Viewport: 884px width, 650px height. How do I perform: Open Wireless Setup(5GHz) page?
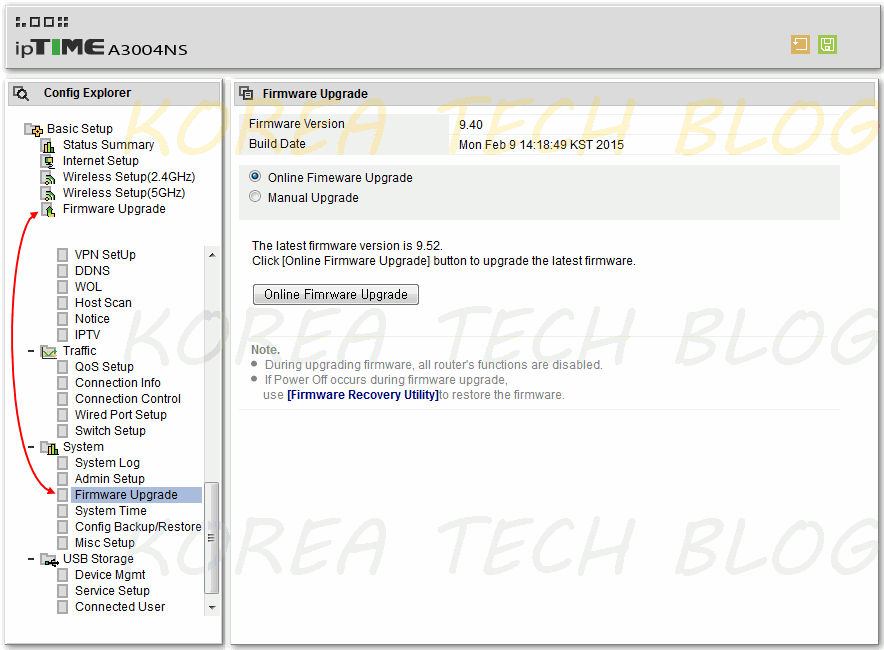[x=124, y=193]
